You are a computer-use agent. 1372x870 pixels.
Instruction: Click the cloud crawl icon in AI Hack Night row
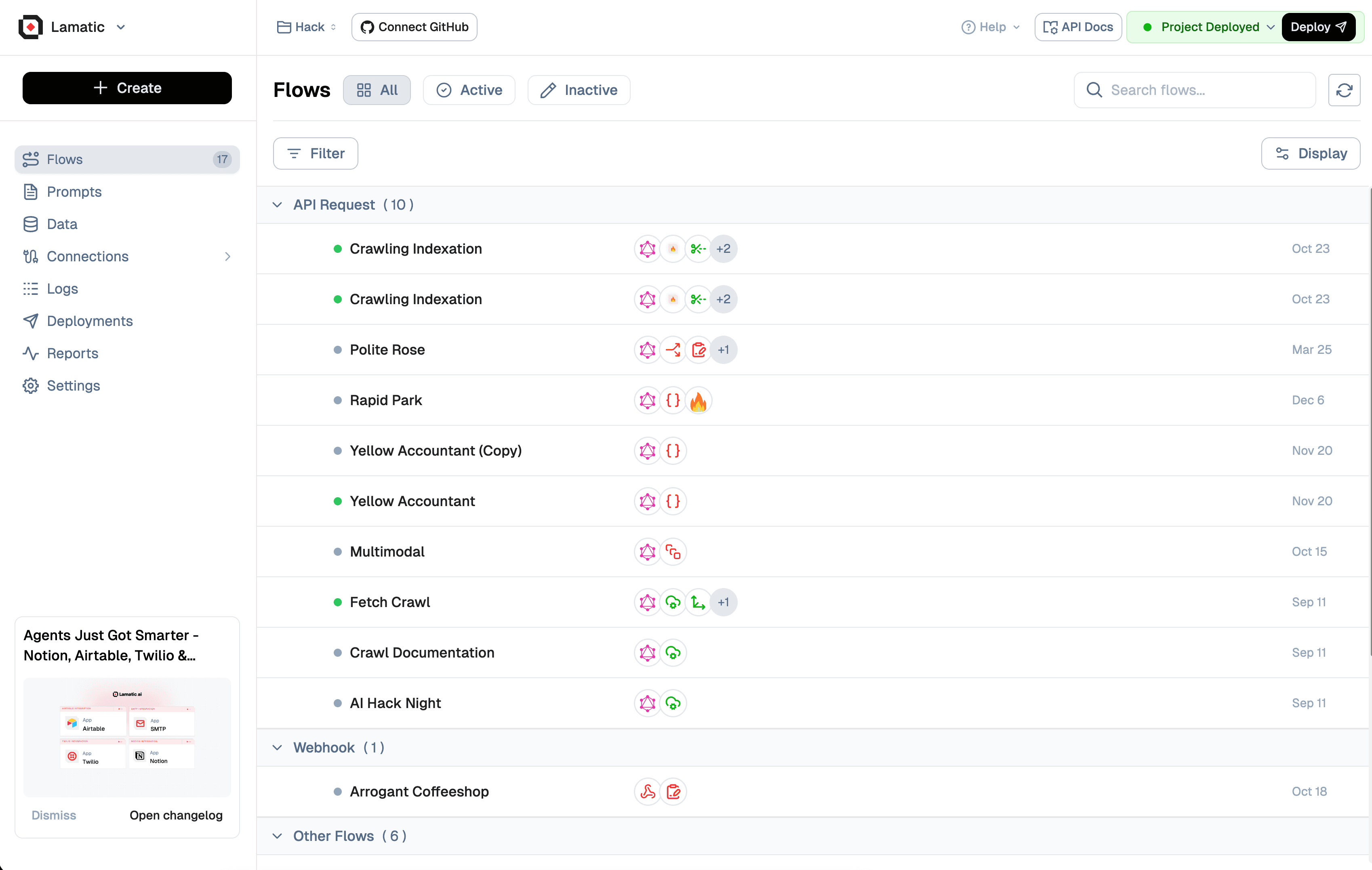pos(673,703)
